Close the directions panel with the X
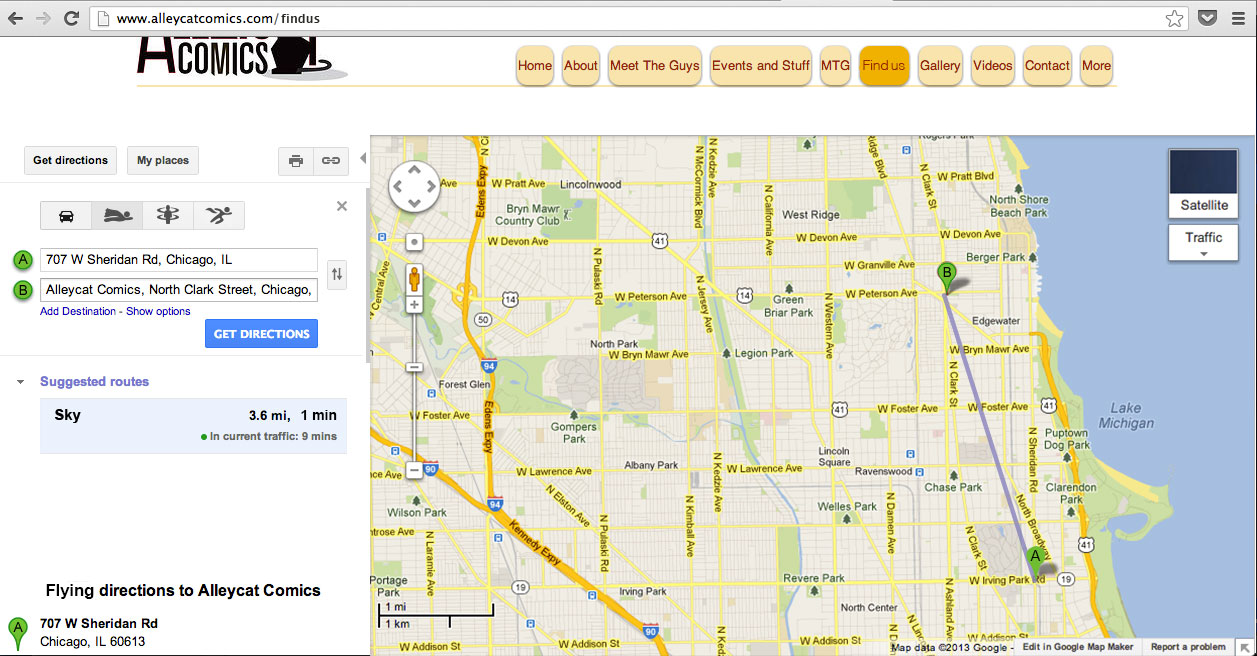Image resolution: width=1257 pixels, height=656 pixels. click(x=342, y=206)
